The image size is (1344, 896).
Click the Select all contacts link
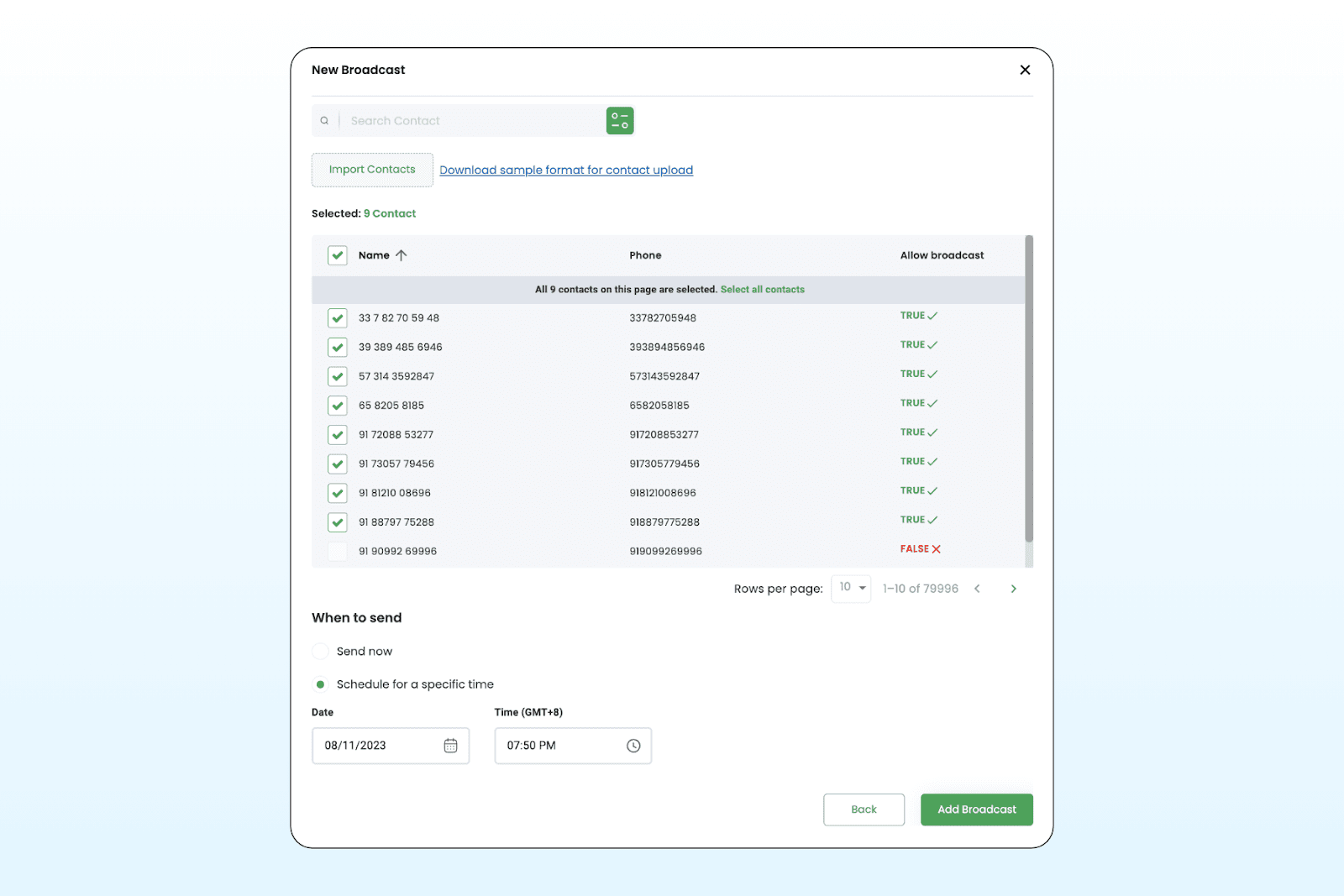763,290
